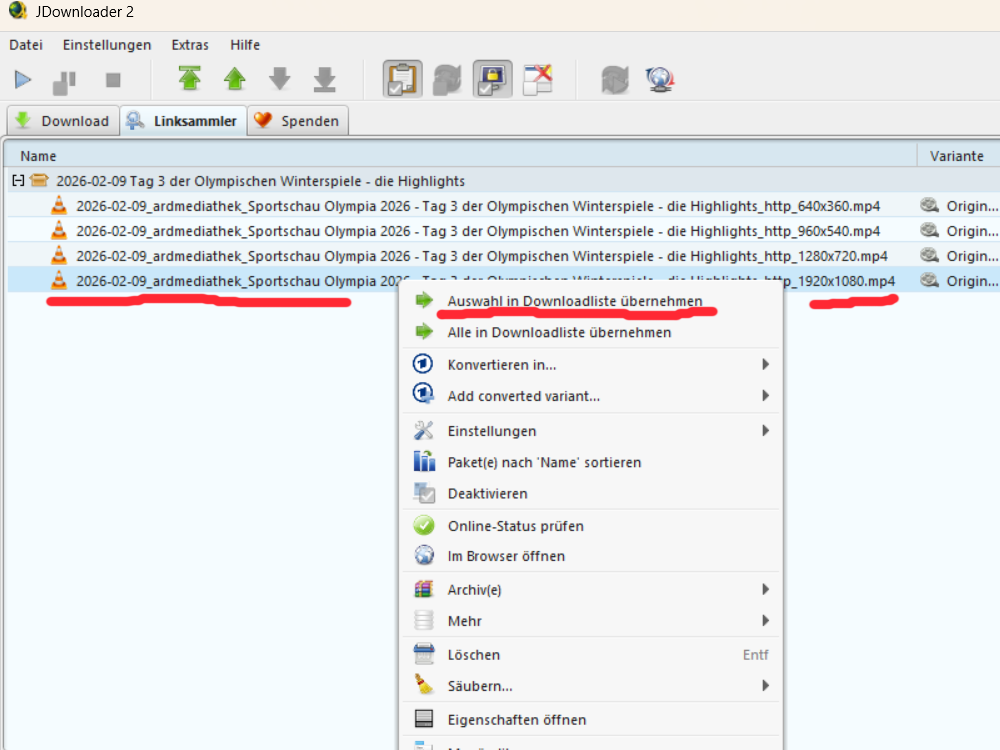
Task: Move selection to bottom arrow icon
Action: [x=325, y=79]
